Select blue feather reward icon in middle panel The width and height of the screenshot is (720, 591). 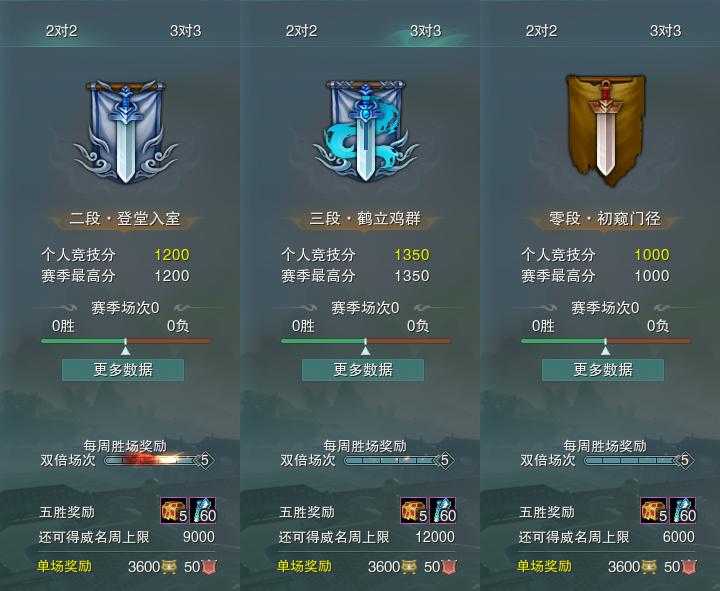443,511
